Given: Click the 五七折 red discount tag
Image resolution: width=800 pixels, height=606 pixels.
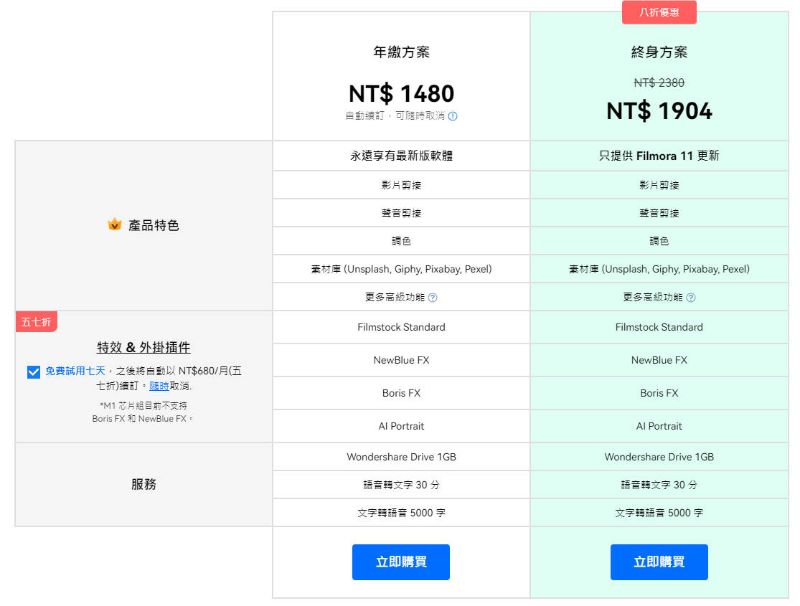Looking at the screenshot, I should pyautogui.click(x=36, y=321).
